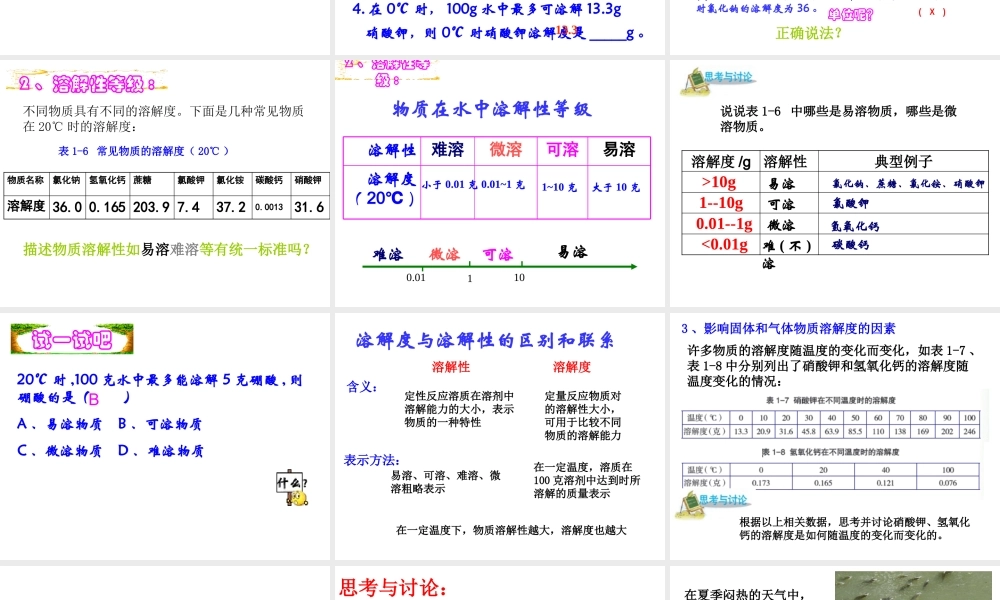Click the 0.01 tick label on number line
1000x600 pixels.
coord(416,277)
